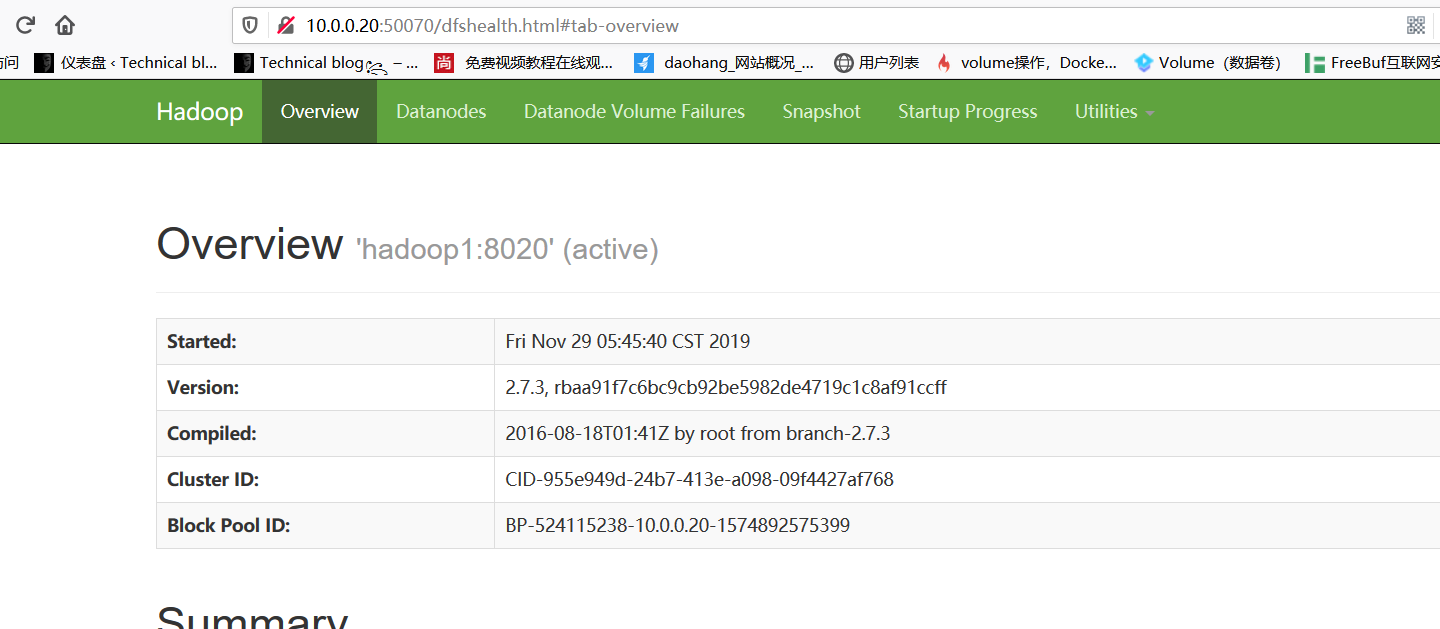Image resolution: width=1440 pixels, height=629 pixels.
Task: Open the 'Volume (数据卷)' bookmark
Action: [1208, 63]
